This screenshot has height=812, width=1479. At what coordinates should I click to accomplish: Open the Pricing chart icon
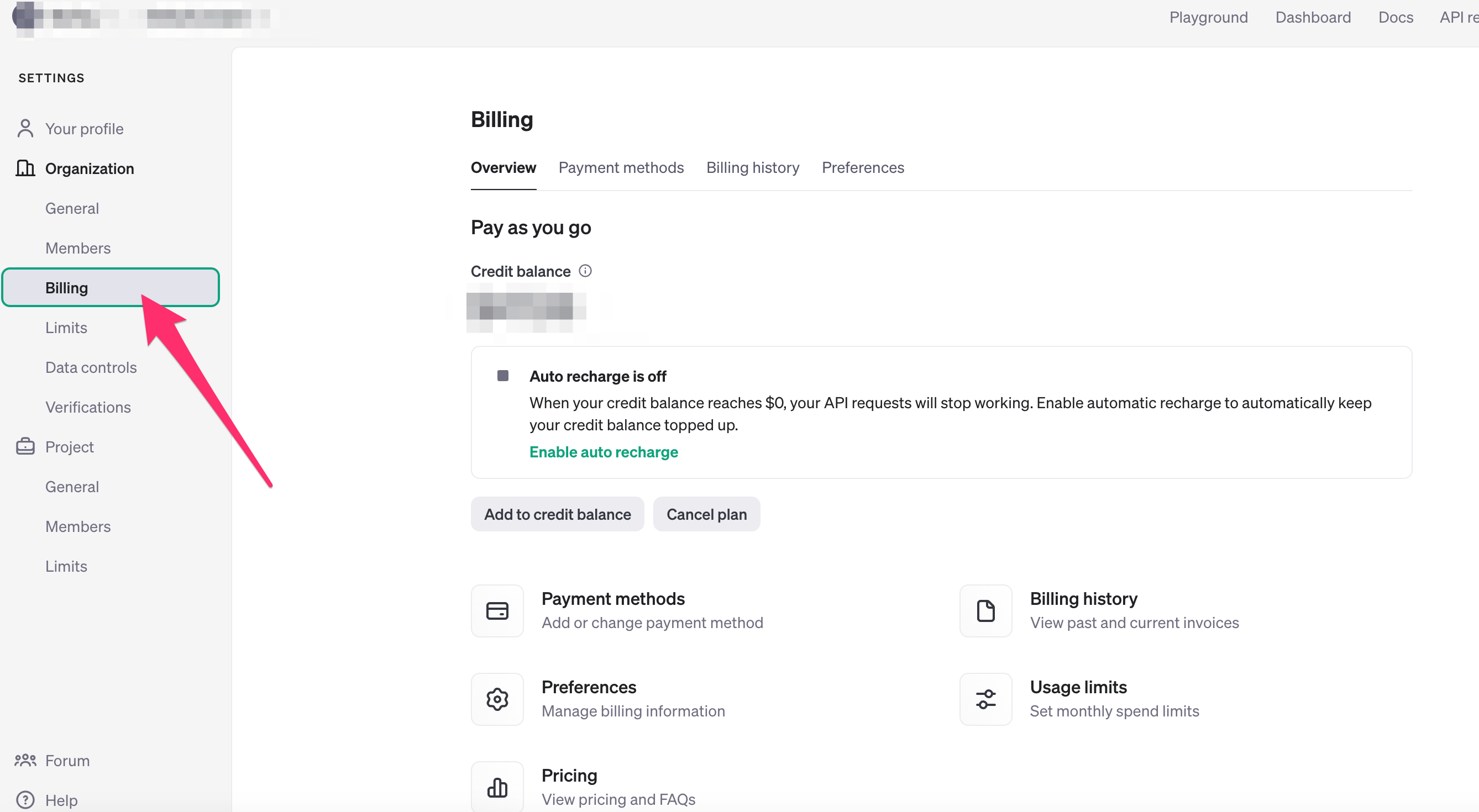click(x=497, y=787)
